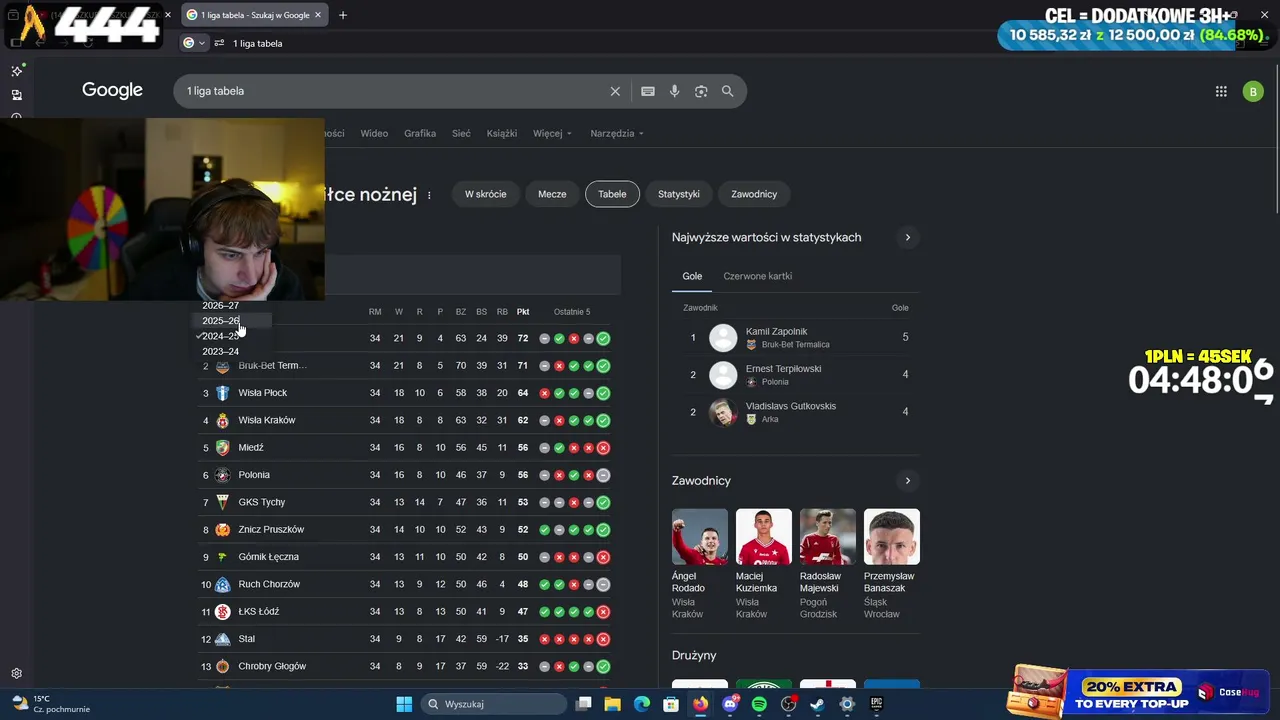
Task: Expand the Narzędzia search tools menu
Action: (x=617, y=133)
